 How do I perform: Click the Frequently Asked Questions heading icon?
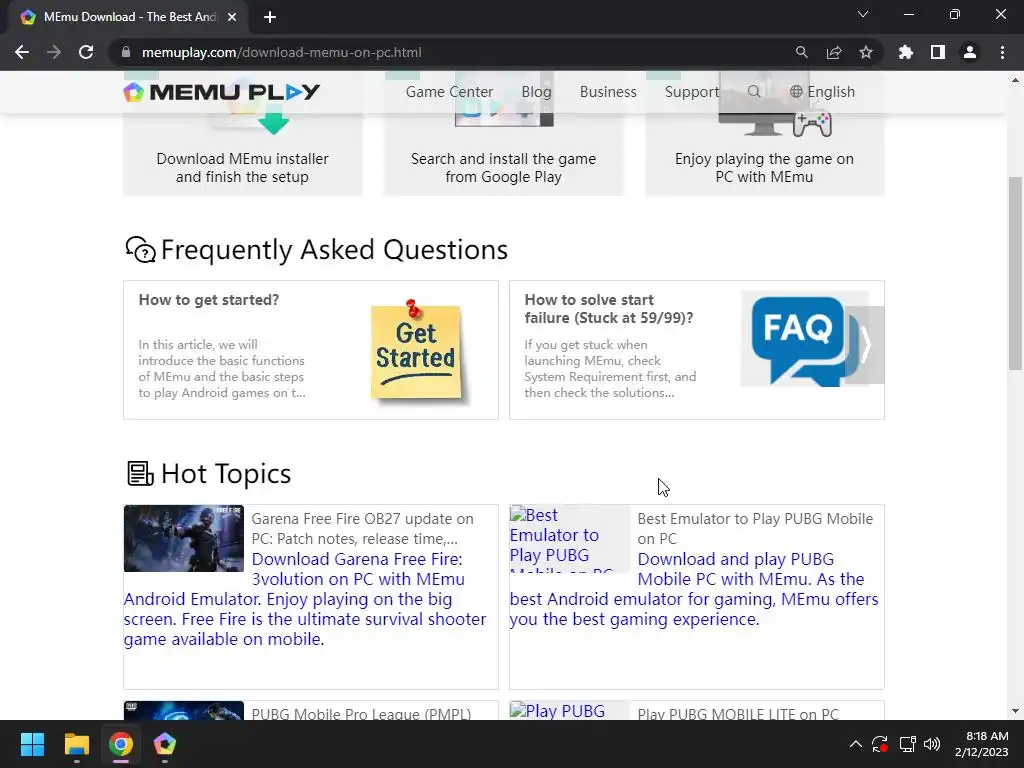[x=140, y=249]
